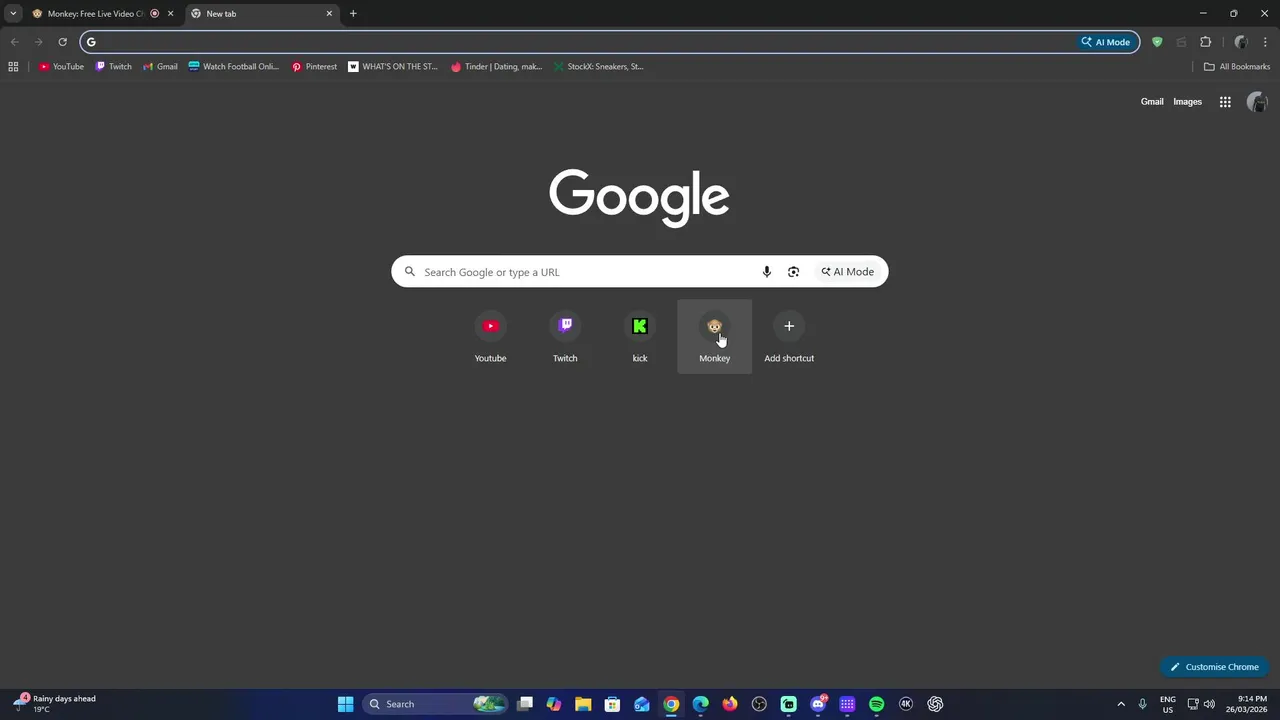Open the Youtube shortcut tile

(490, 337)
